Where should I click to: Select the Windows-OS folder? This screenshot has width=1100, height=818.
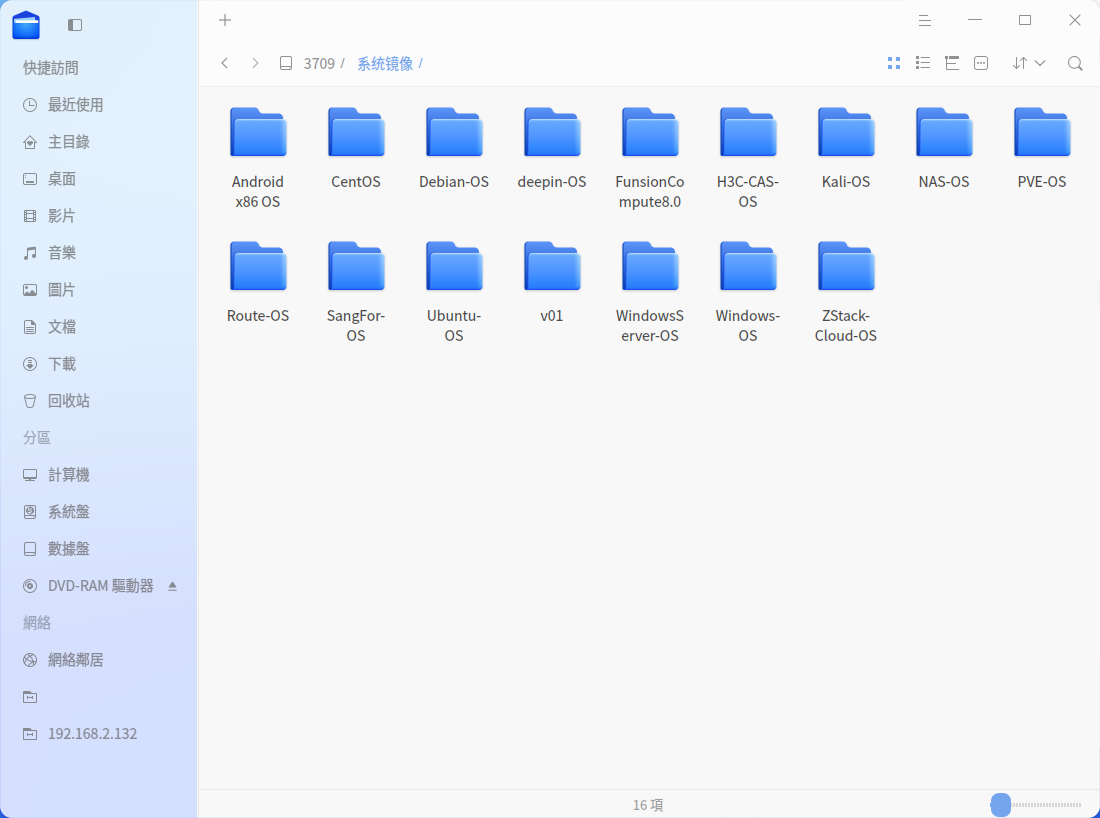tap(748, 292)
